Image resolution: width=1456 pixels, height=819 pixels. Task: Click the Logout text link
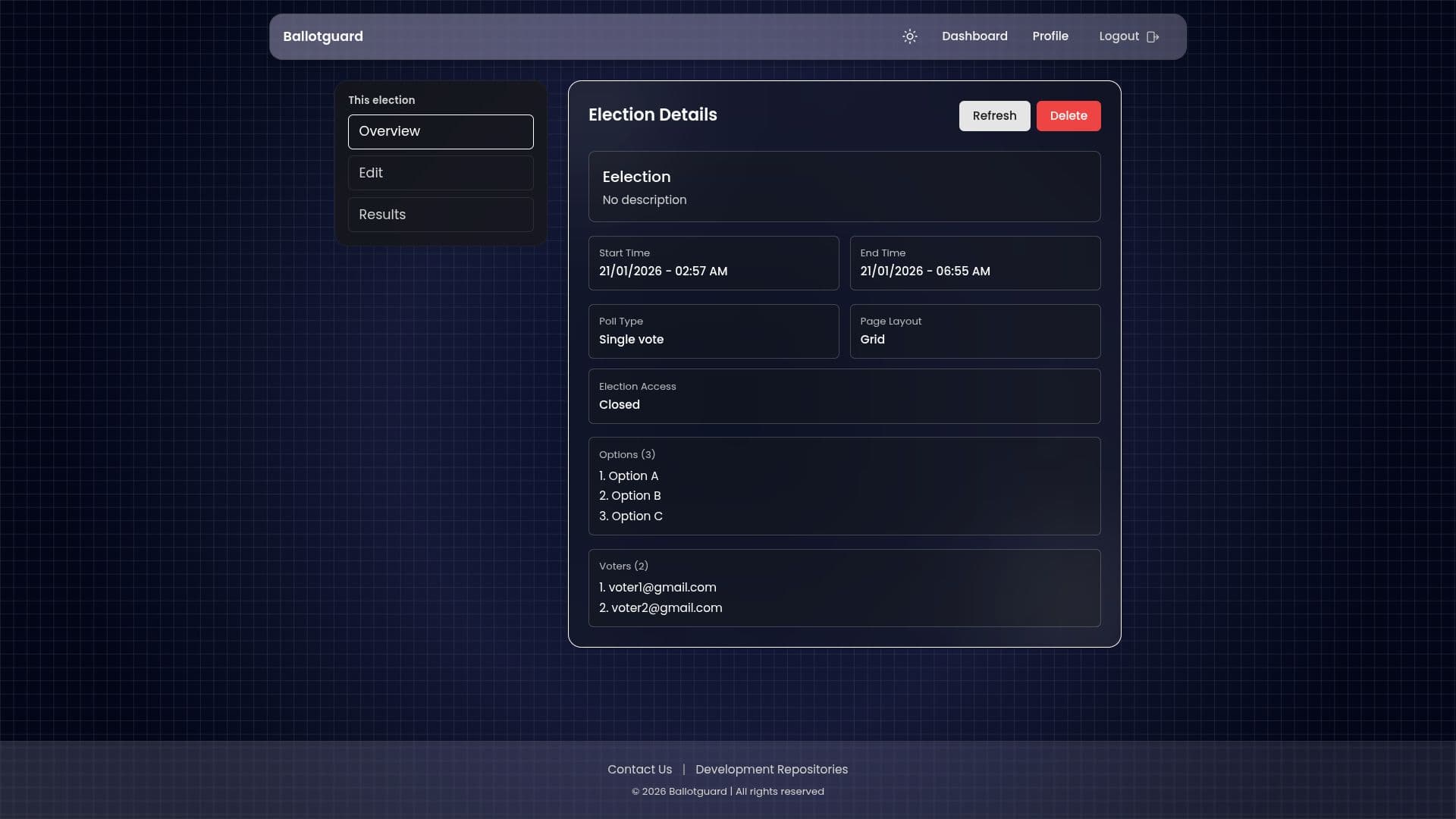click(1119, 36)
